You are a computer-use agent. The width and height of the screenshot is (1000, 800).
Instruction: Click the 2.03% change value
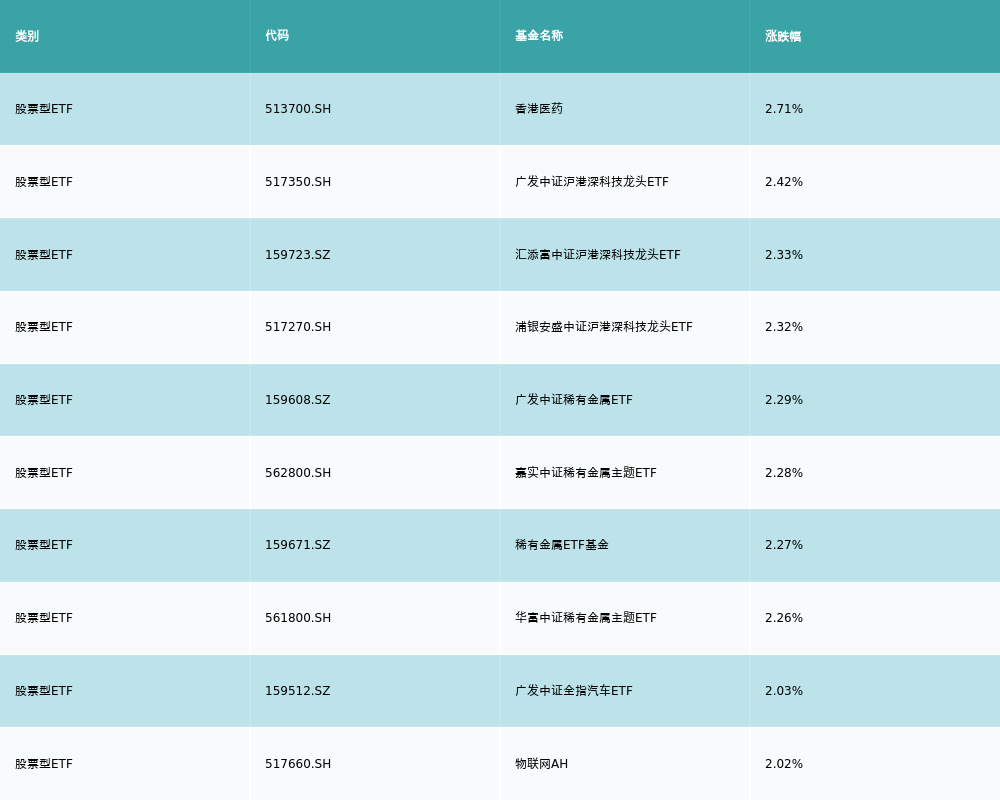[x=784, y=692]
